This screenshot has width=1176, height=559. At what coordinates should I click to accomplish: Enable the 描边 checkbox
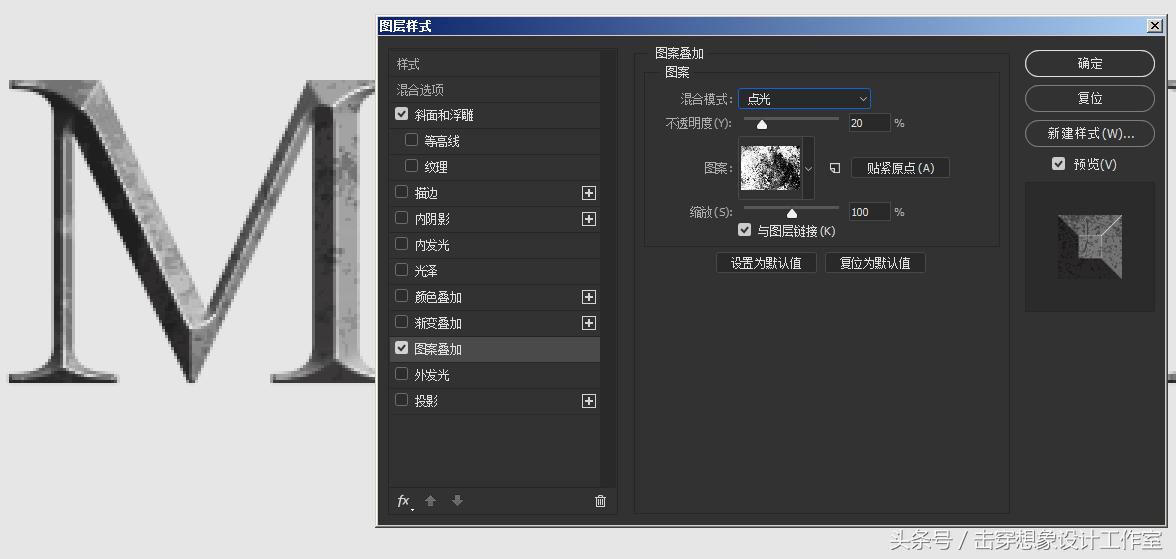pyautogui.click(x=401, y=192)
